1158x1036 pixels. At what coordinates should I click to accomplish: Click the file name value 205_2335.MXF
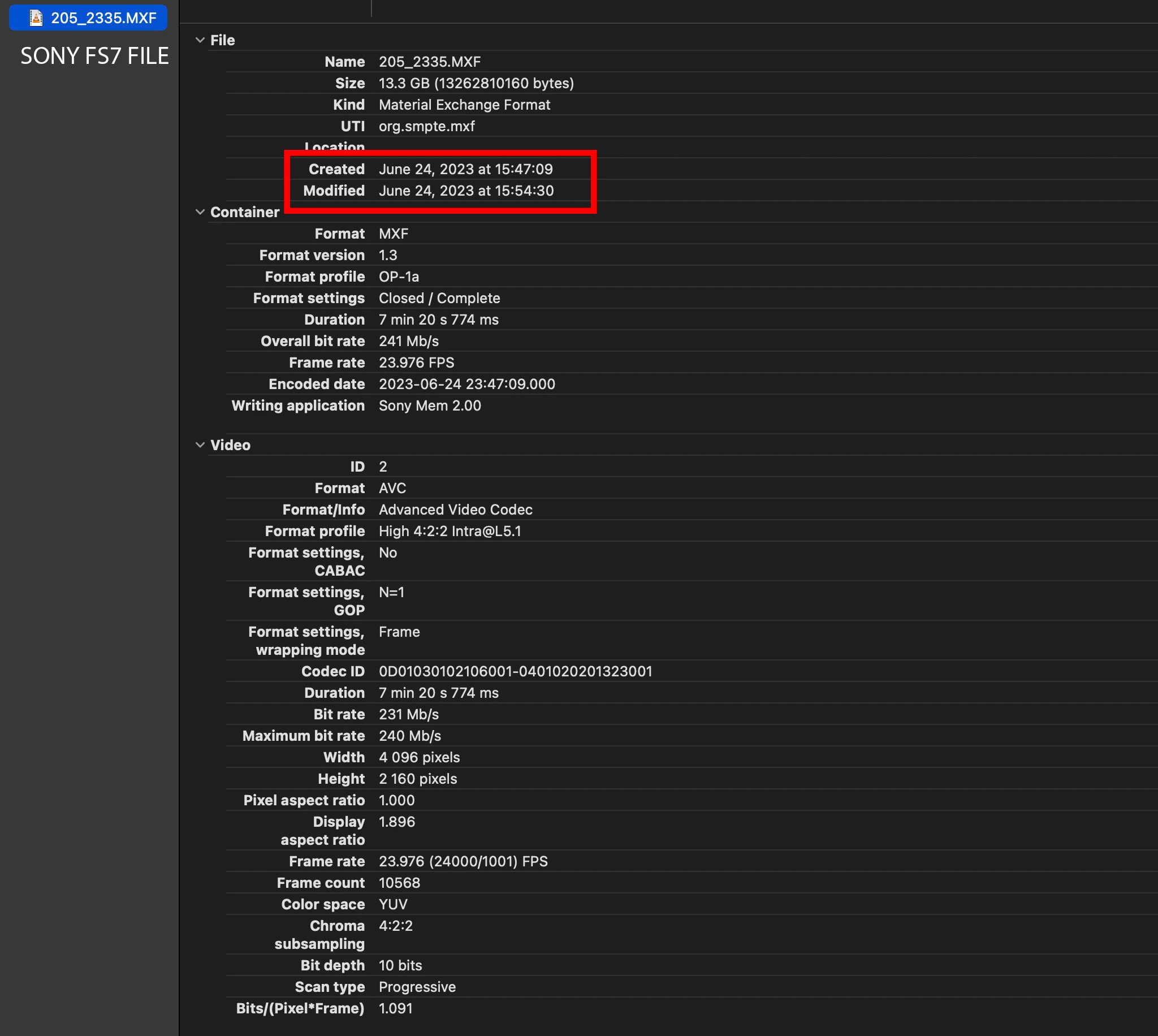(430, 62)
